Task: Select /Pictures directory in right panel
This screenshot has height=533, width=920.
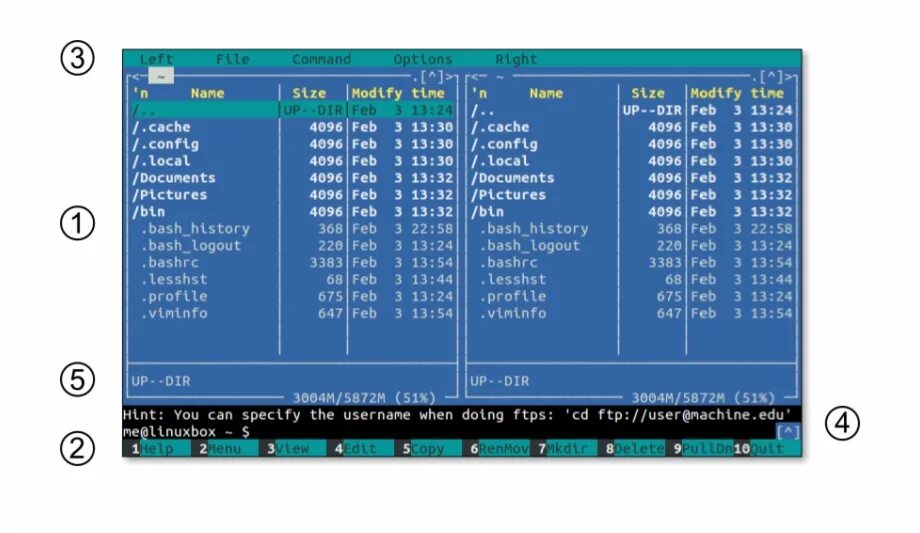Action: point(631,195)
